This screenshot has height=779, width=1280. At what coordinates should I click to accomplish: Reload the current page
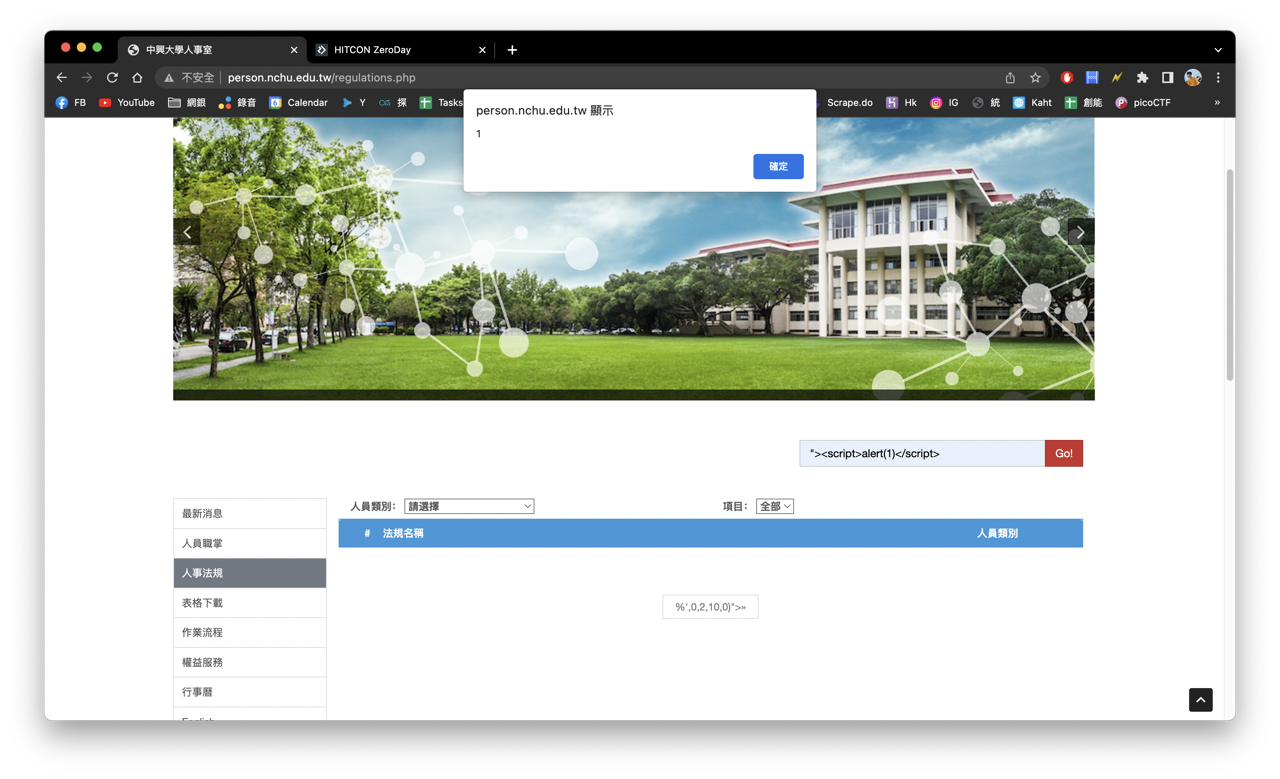click(112, 77)
